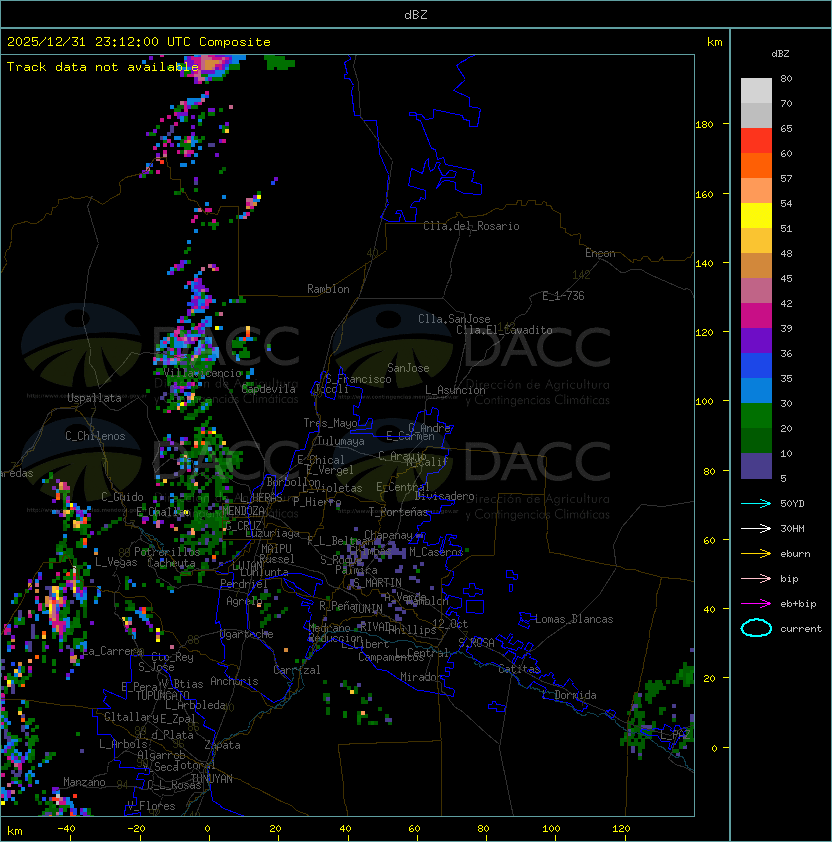Select the 'Anchoris' label
Image resolution: width=832 pixels, height=842 pixels.
pyautogui.click(x=234, y=681)
